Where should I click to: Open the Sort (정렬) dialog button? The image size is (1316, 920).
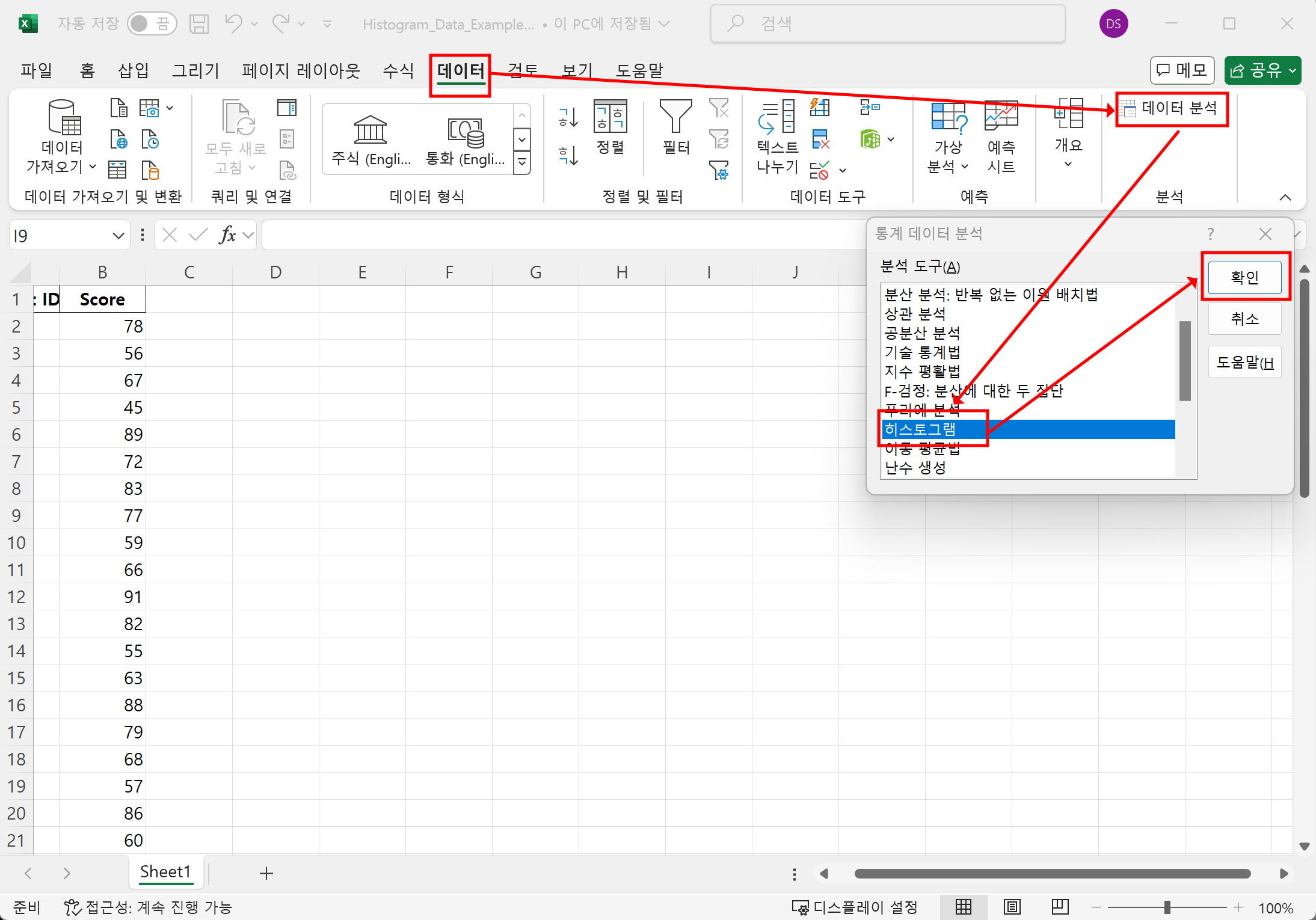[610, 127]
